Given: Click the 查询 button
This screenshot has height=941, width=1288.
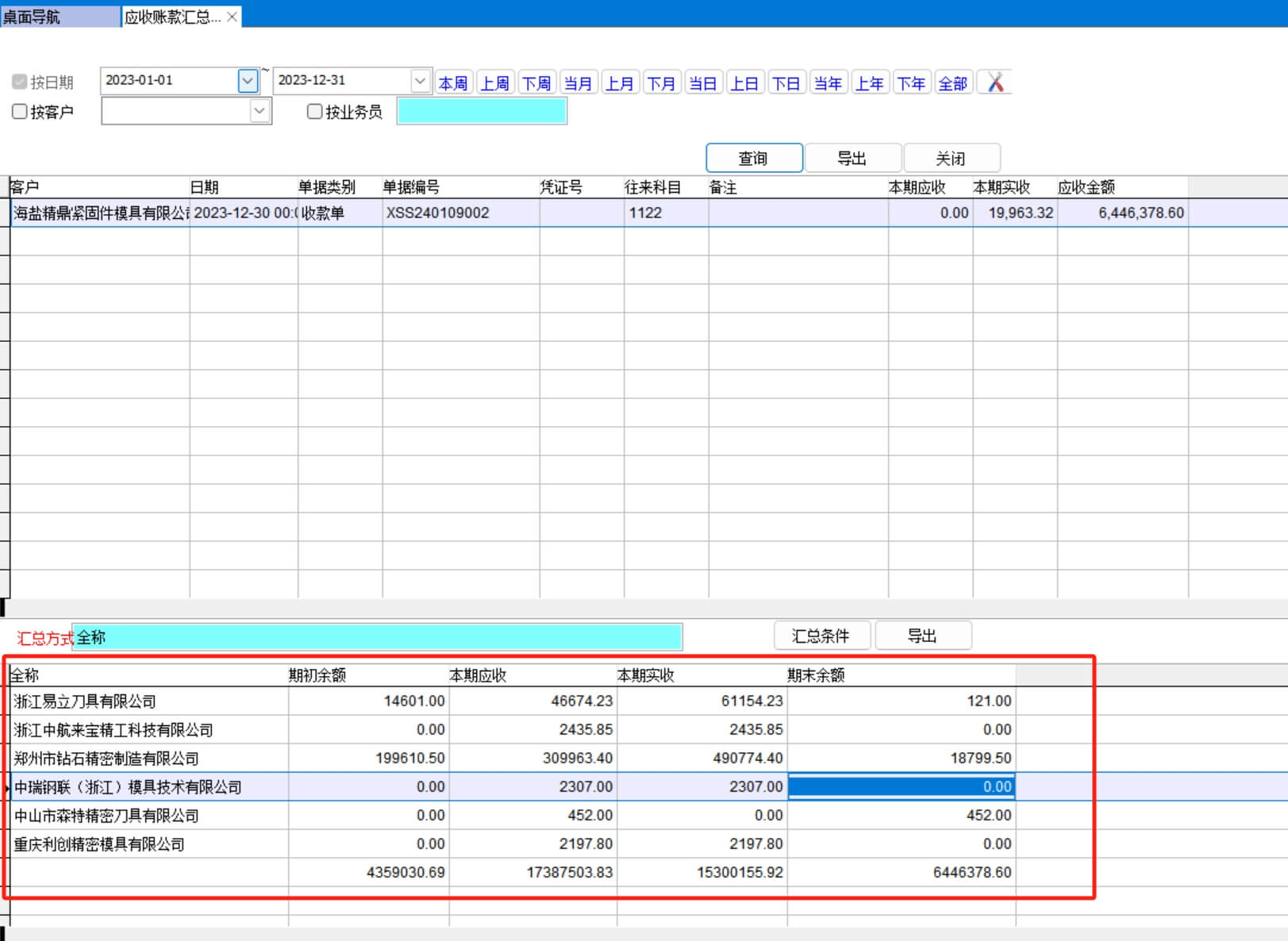Looking at the screenshot, I should tap(753, 158).
